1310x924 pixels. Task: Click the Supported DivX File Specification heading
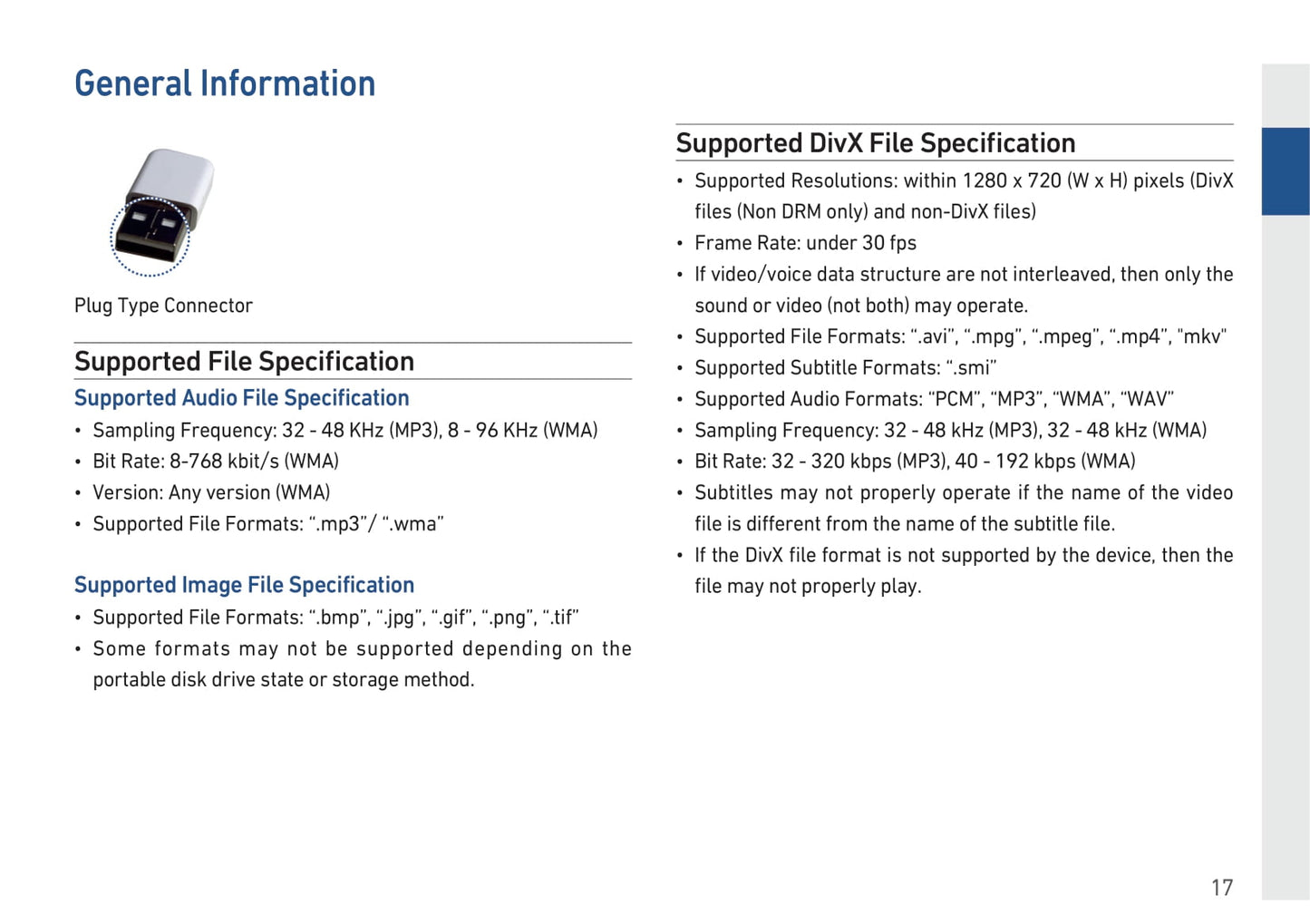tap(875, 143)
